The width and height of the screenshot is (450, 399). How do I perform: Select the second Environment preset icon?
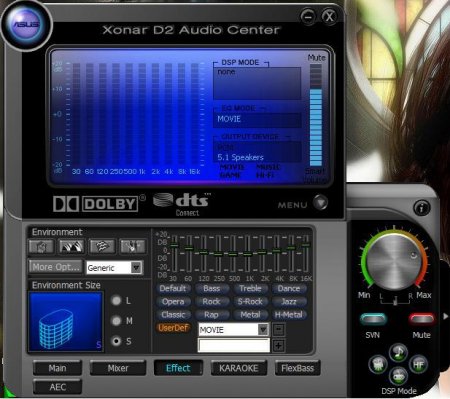coord(71,247)
